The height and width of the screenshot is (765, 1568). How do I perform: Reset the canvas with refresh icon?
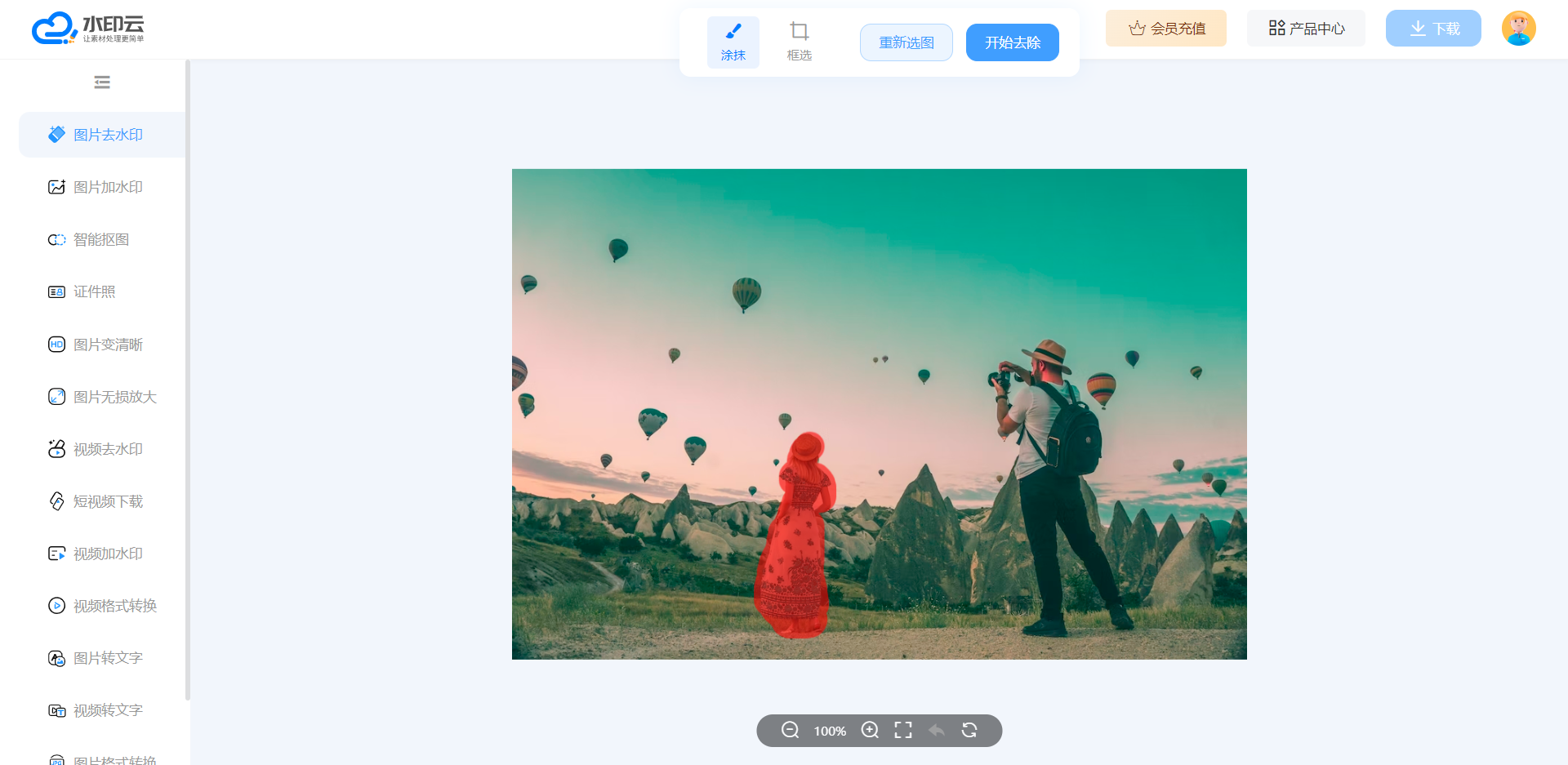point(969,730)
